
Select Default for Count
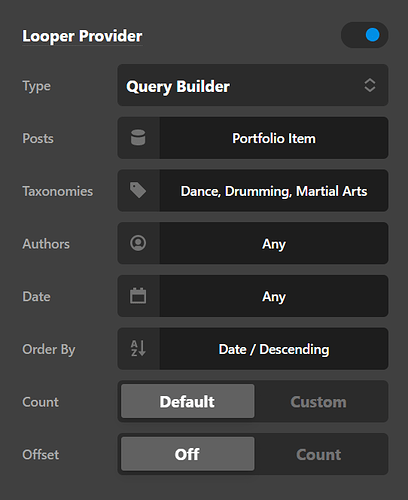click(188, 401)
